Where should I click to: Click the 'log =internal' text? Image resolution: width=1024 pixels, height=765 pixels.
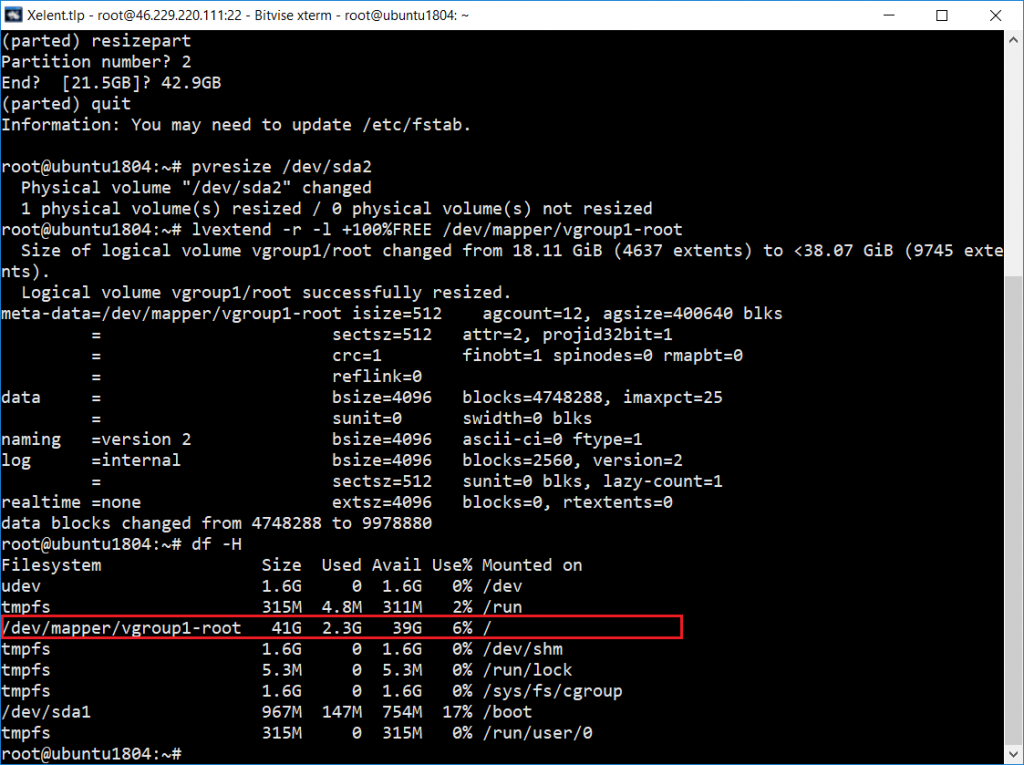pyautogui.click(x=91, y=460)
